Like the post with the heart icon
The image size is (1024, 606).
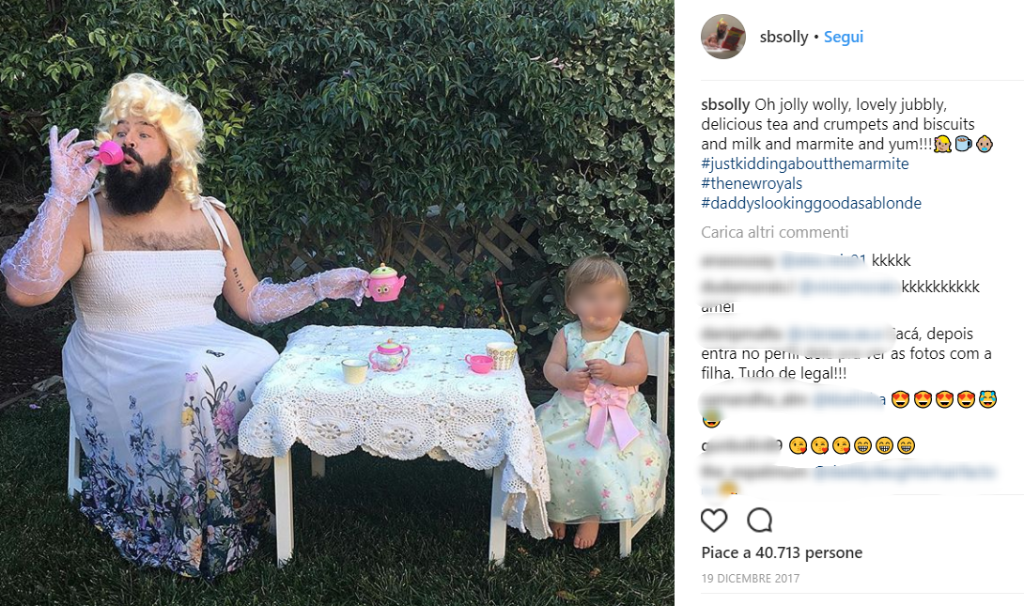tap(714, 520)
